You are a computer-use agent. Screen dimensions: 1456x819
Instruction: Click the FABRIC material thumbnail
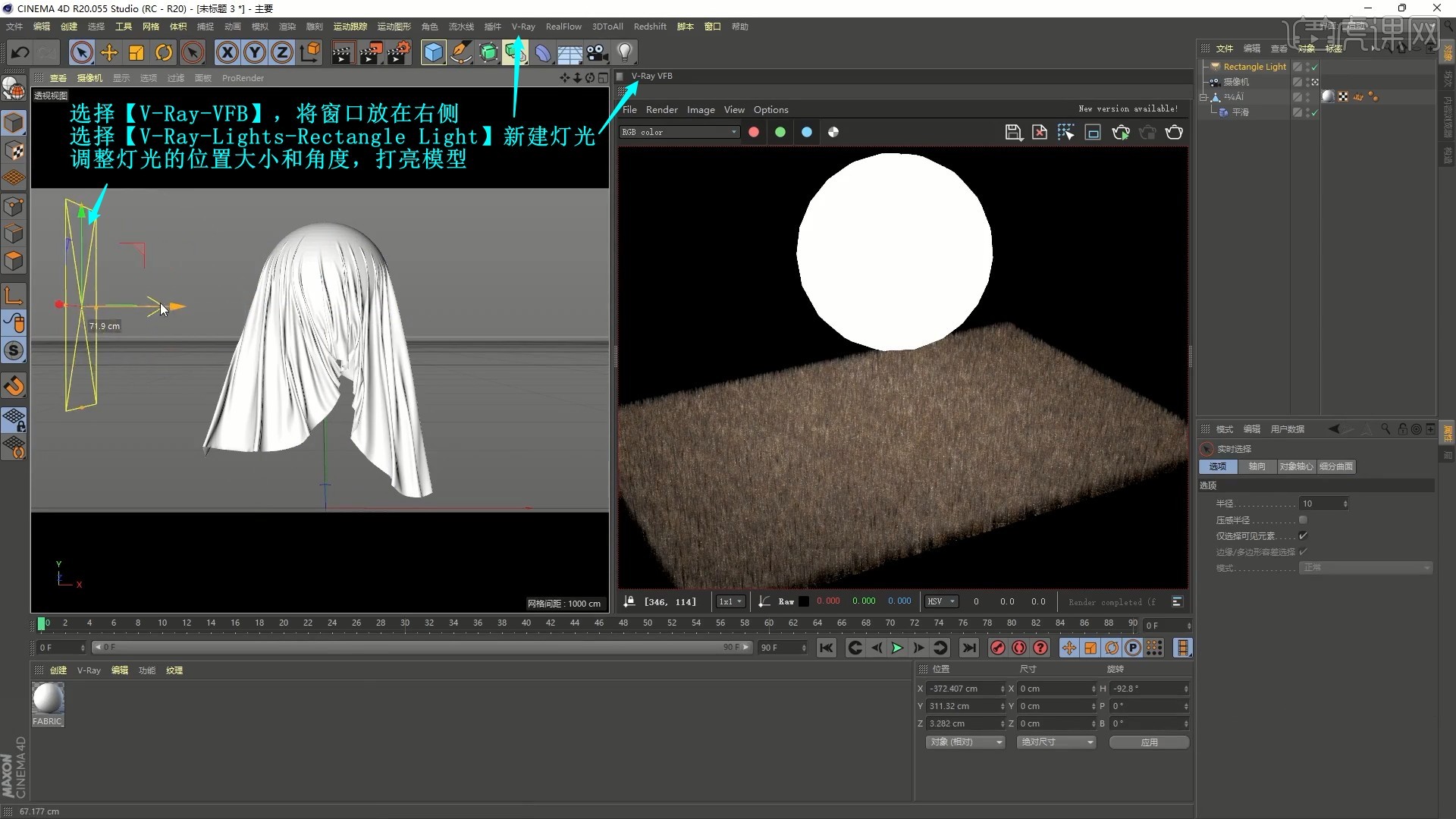[47, 698]
